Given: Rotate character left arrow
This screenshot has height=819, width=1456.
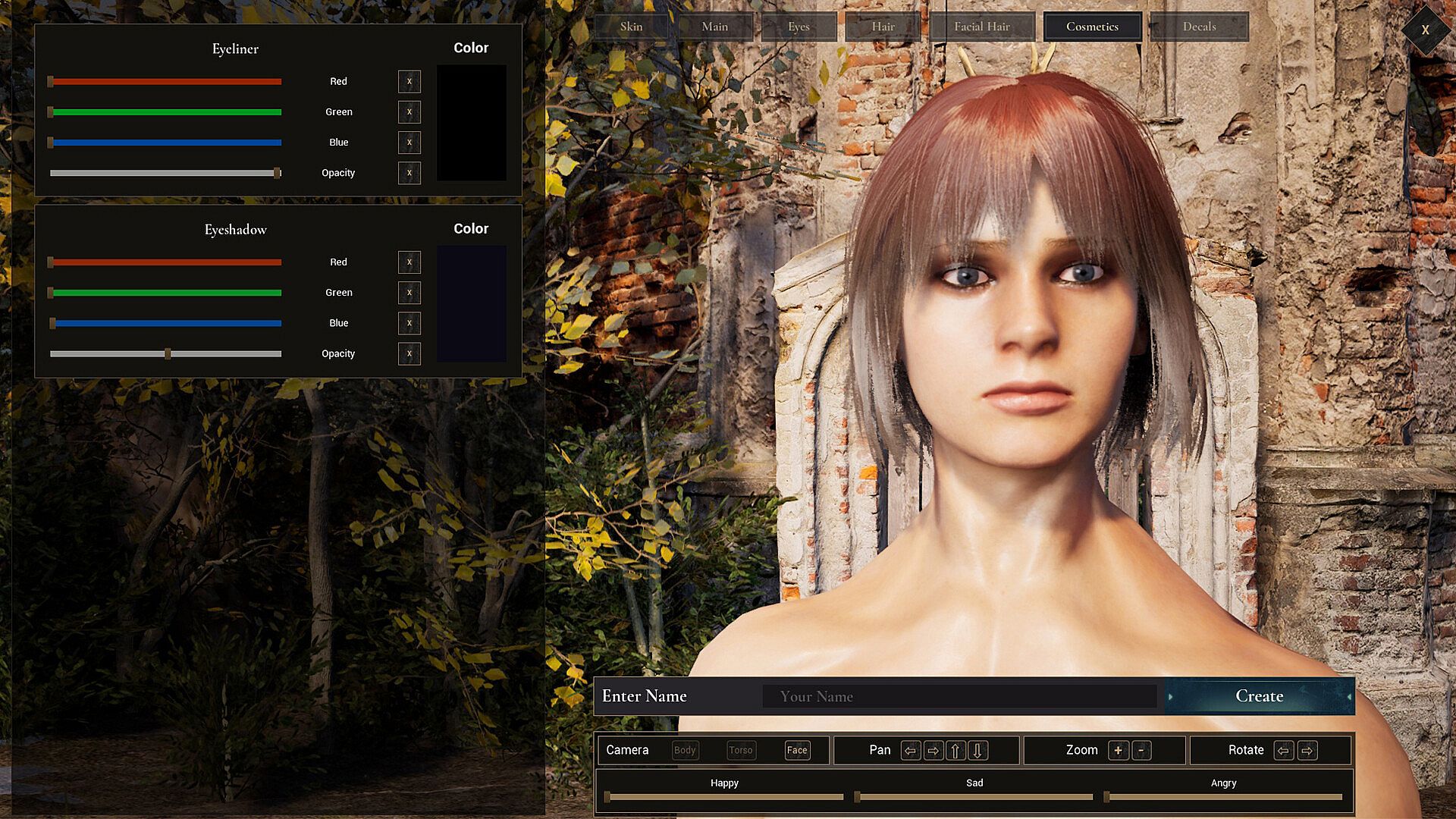Looking at the screenshot, I should tap(1283, 751).
